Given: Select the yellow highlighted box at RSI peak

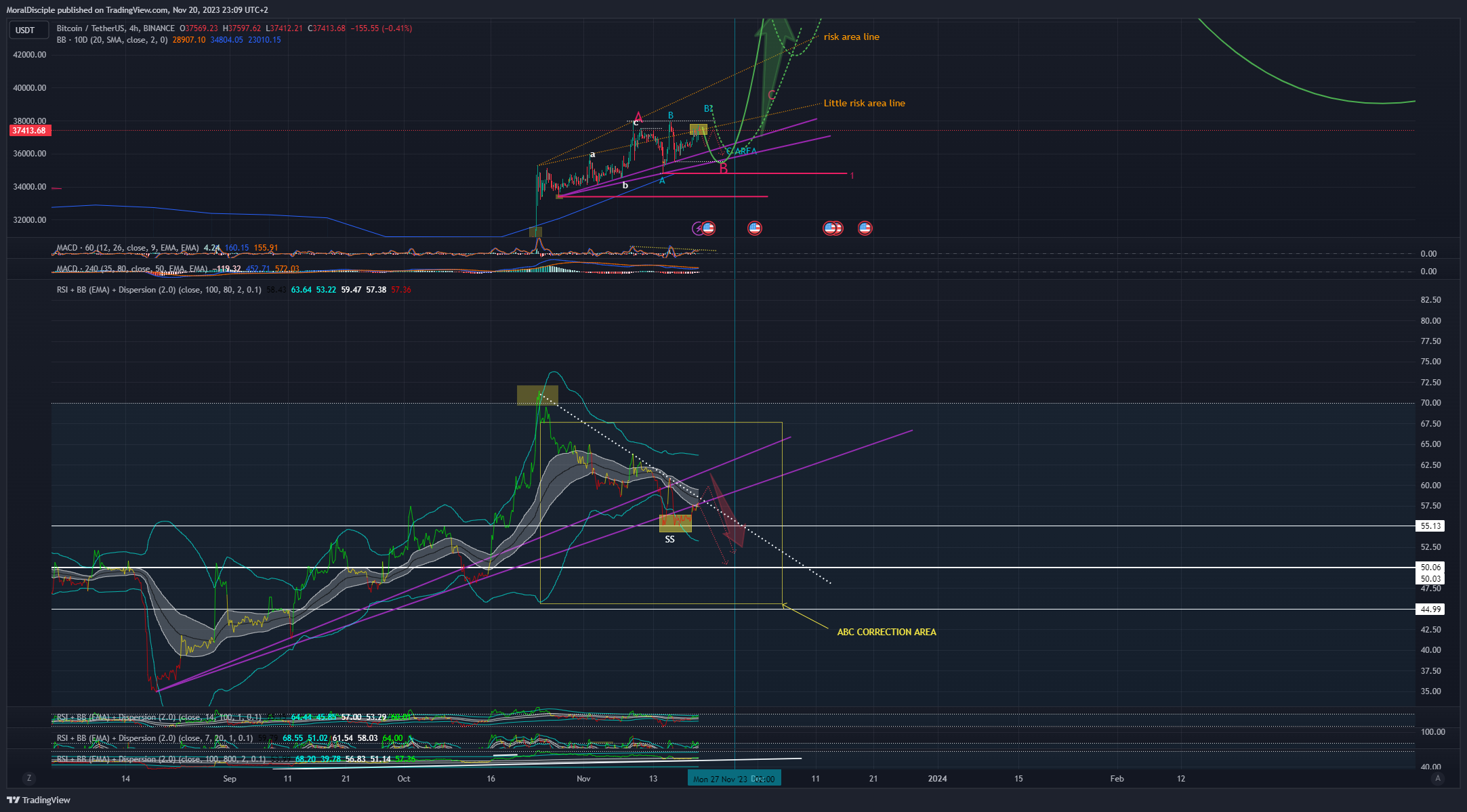Looking at the screenshot, I should point(537,396).
